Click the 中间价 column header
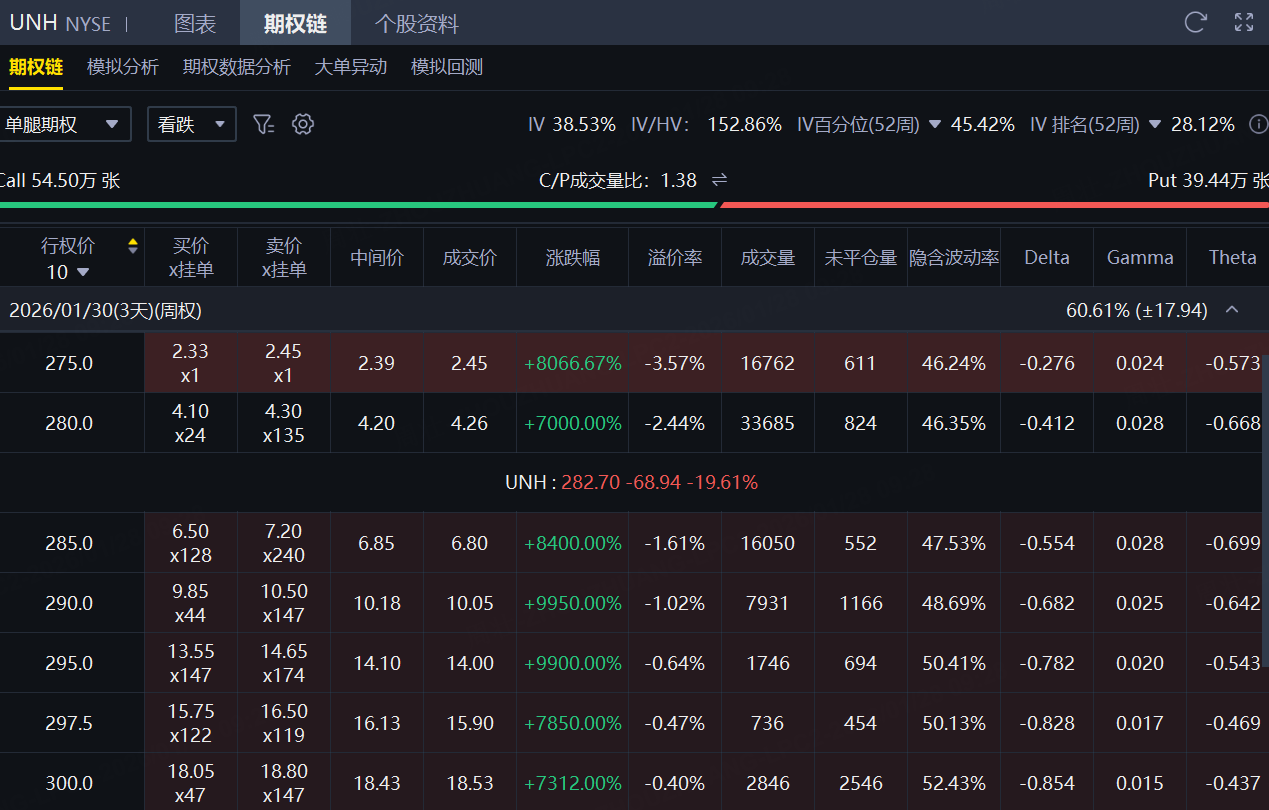 point(377,258)
